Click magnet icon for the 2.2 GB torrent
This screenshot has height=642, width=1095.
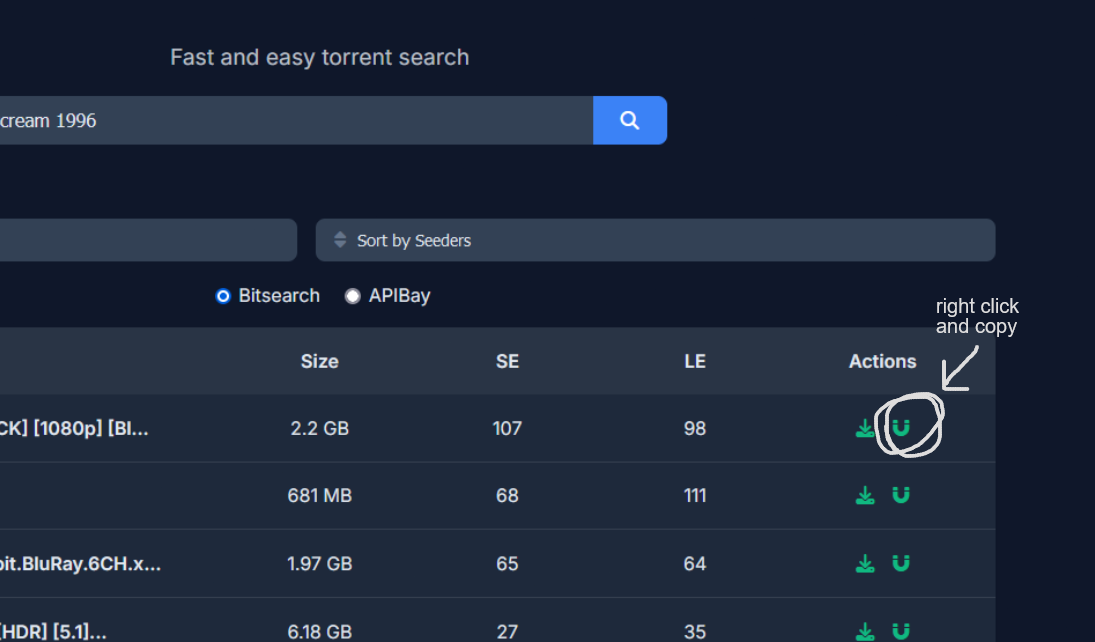[x=901, y=428]
